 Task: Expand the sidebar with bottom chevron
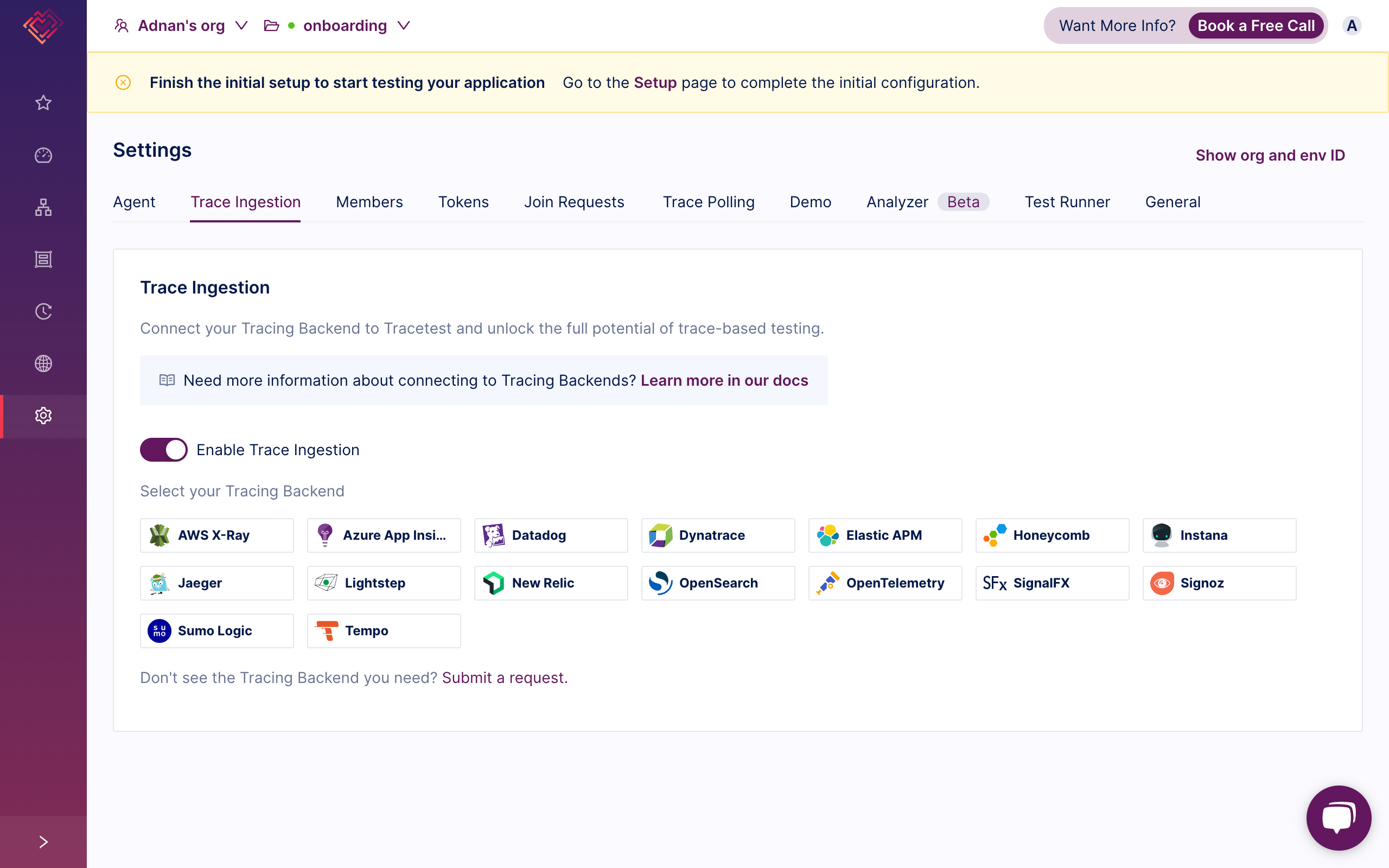pos(43,842)
